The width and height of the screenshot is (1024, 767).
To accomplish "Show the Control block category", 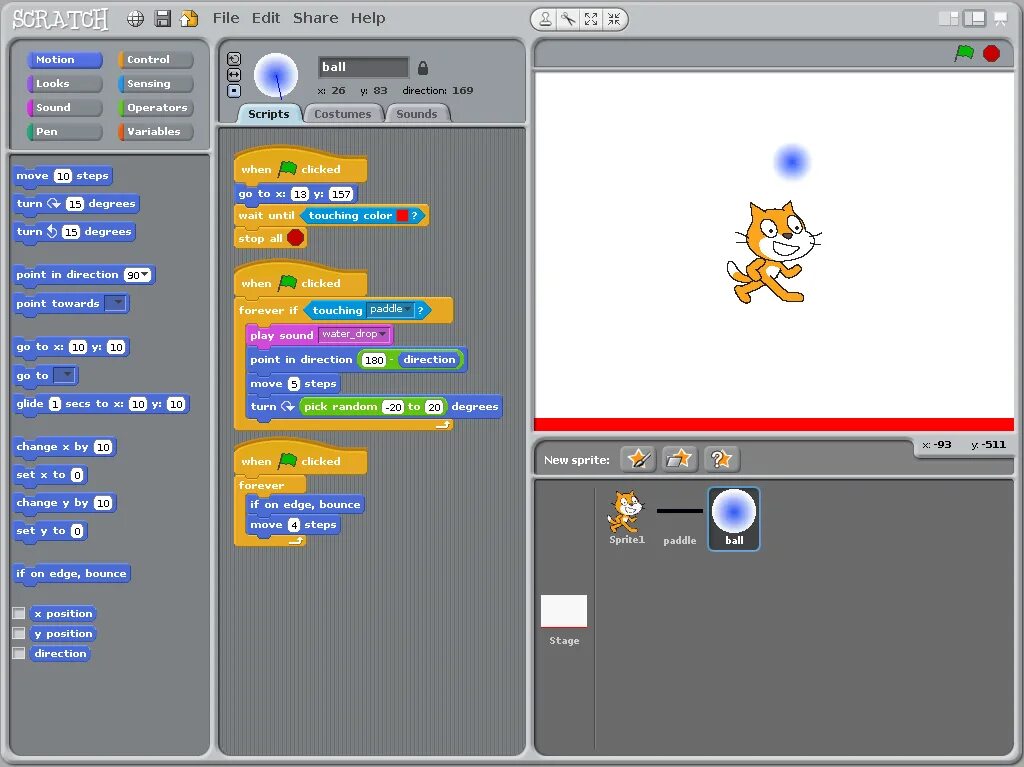I will pyautogui.click(x=155, y=59).
